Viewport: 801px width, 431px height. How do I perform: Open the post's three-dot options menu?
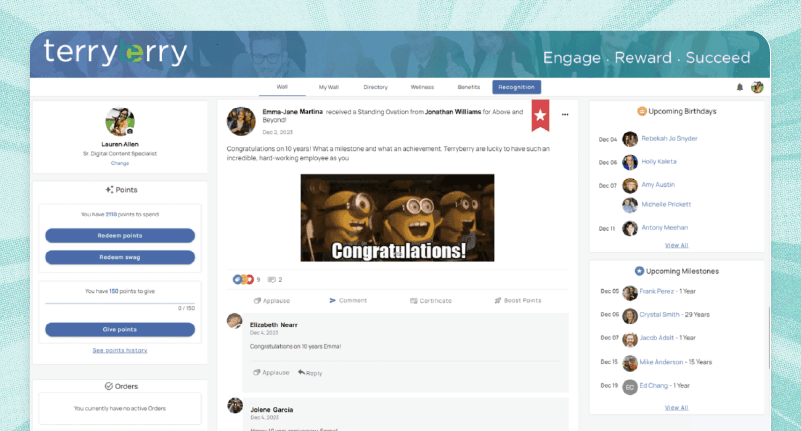click(x=565, y=114)
